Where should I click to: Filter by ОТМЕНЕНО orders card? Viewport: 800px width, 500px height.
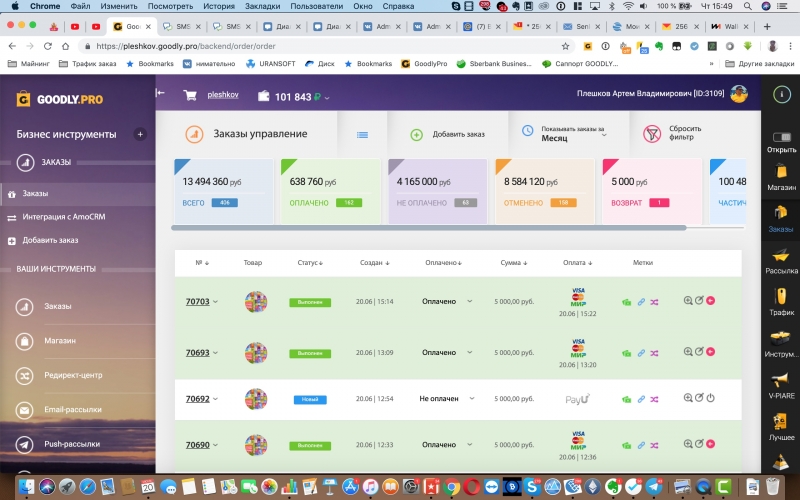pos(545,191)
